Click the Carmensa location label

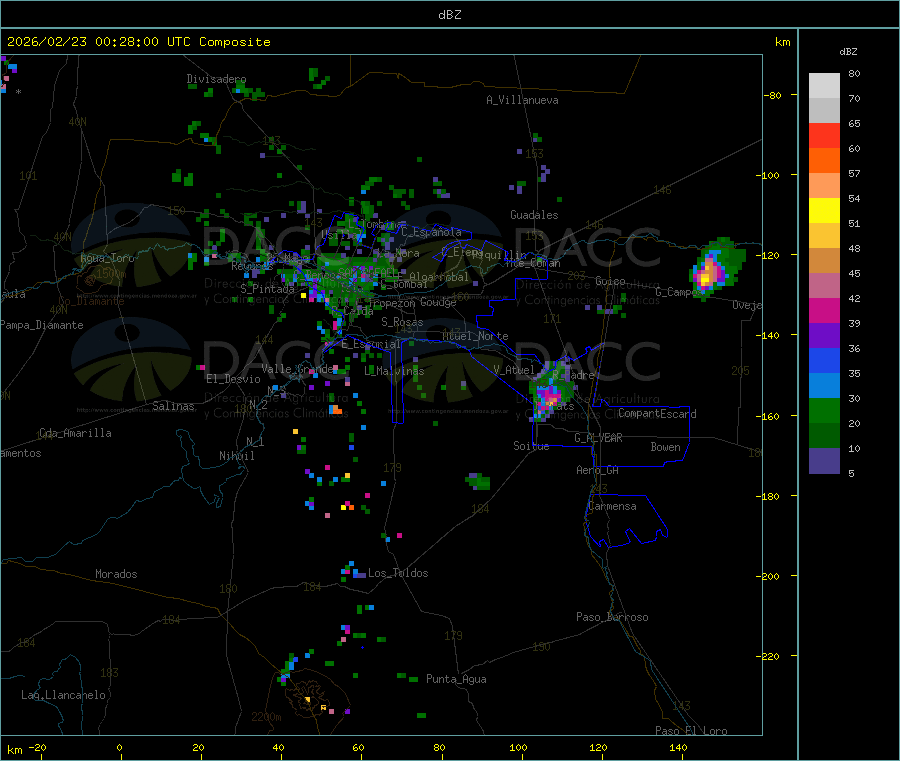(x=612, y=506)
